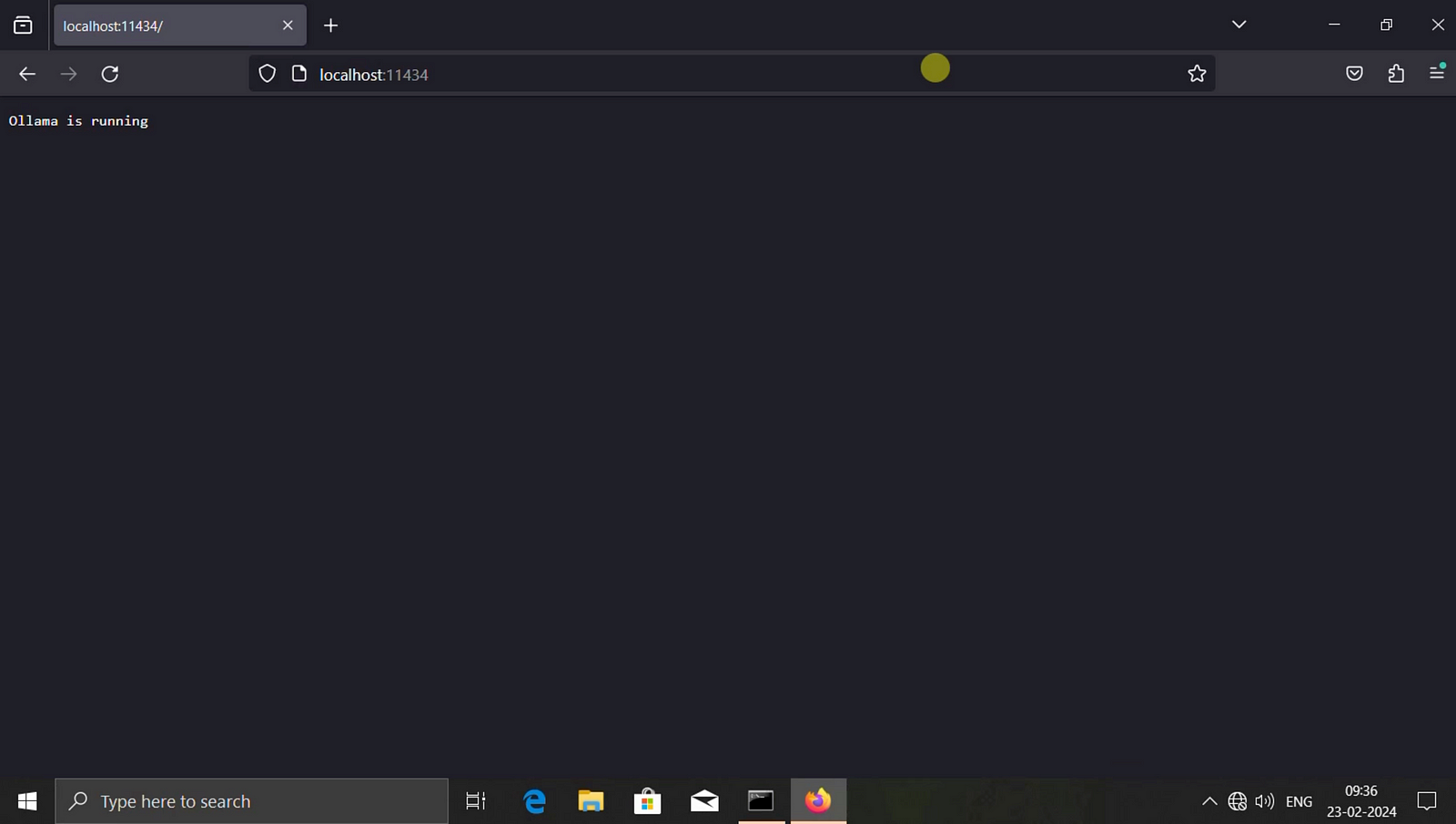
Task: Go back using the back arrow
Action: (27, 74)
